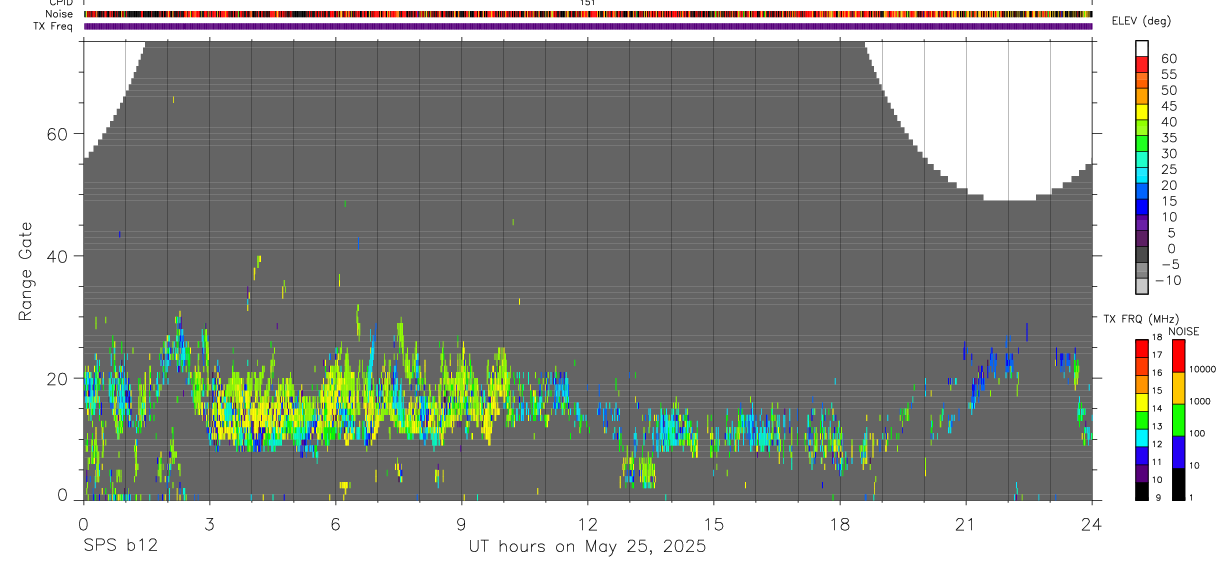Image resolution: width=1228 pixels, height=567 pixels.
Task: Click the white top swatch of elevation colorbar
Action: pyautogui.click(x=1142, y=49)
